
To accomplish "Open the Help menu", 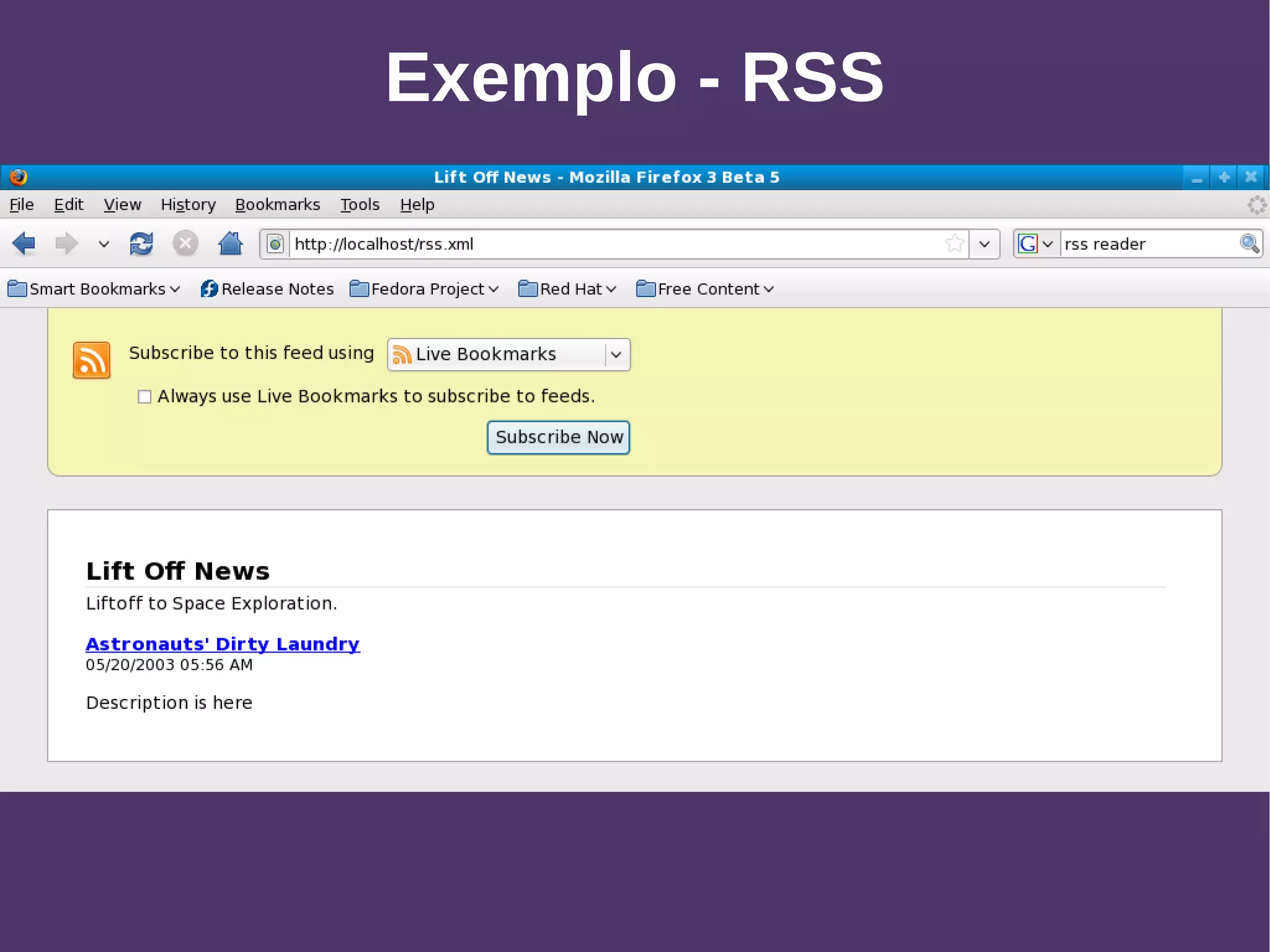I will (417, 205).
